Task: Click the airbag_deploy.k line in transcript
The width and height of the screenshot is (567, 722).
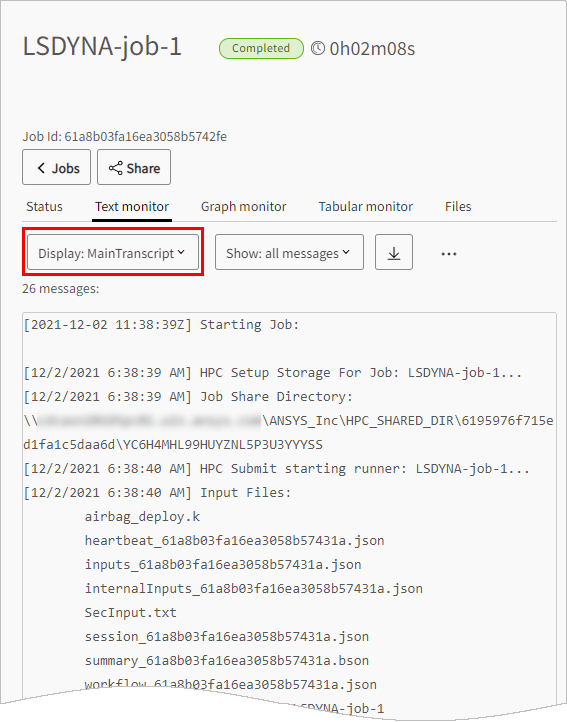Action: 142,517
